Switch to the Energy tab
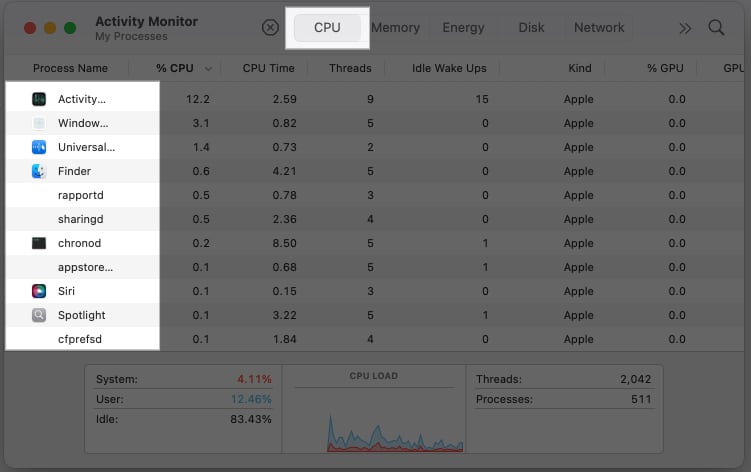Image resolution: width=751 pixels, height=472 pixels. (x=463, y=28)
